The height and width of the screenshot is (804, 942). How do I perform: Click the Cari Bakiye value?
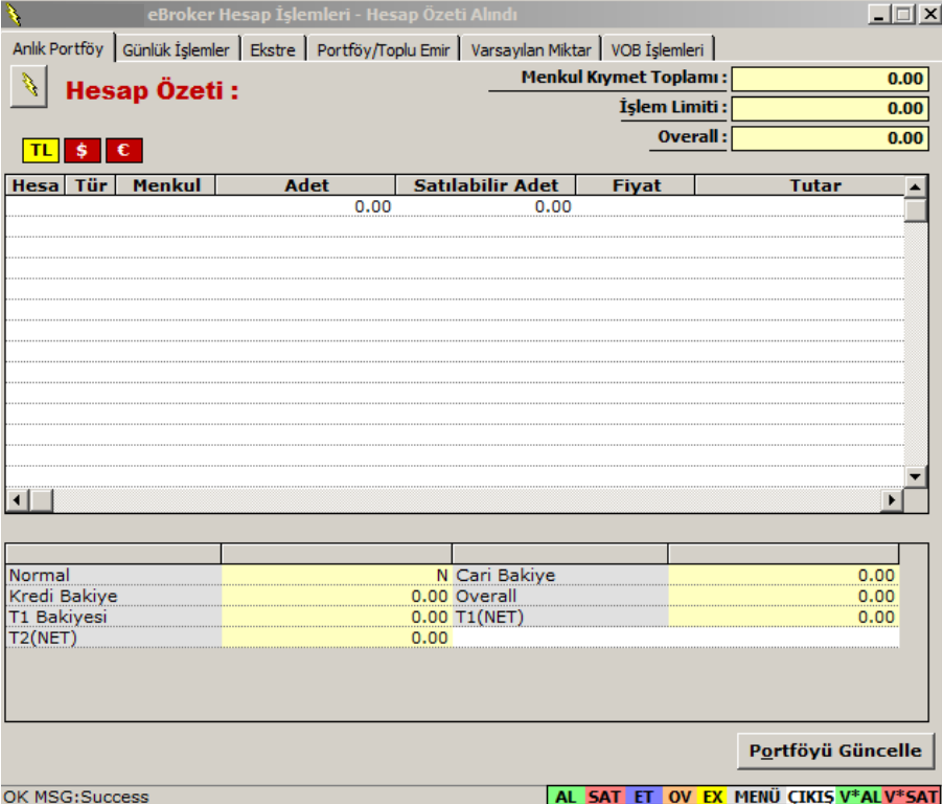coord(783,575)
